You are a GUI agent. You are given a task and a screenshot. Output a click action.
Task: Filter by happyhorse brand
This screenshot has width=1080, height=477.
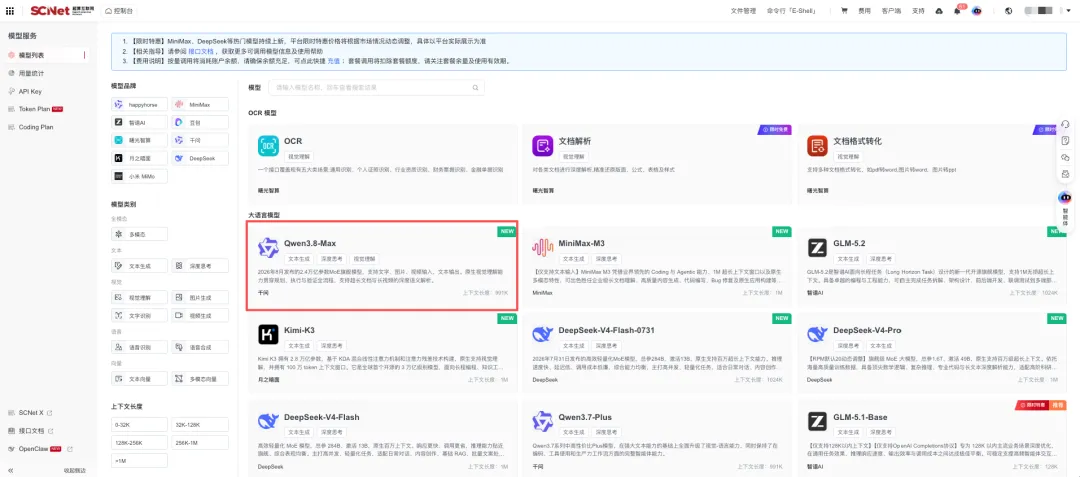click(139, 105)
